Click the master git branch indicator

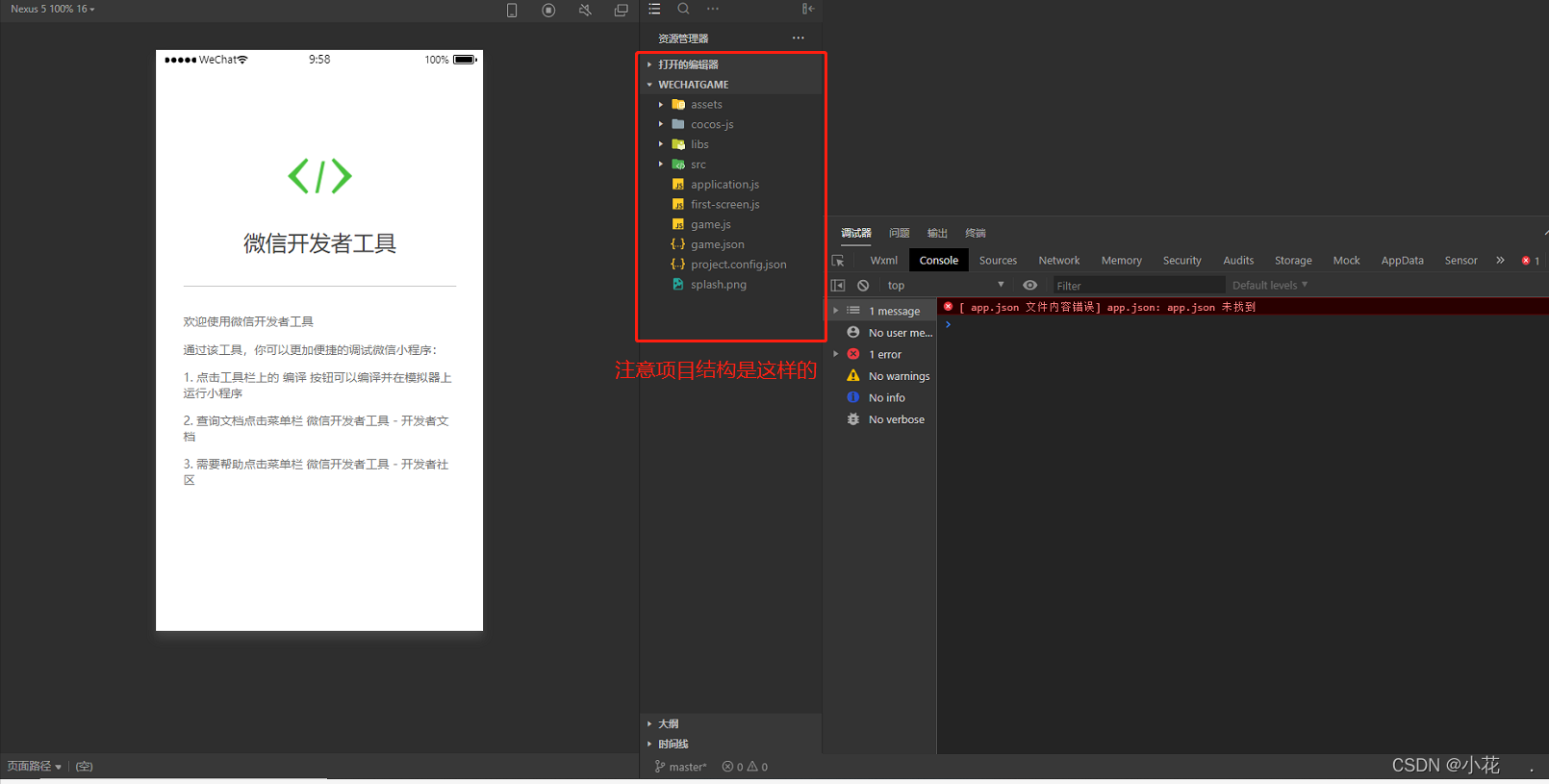pos(680,767)
